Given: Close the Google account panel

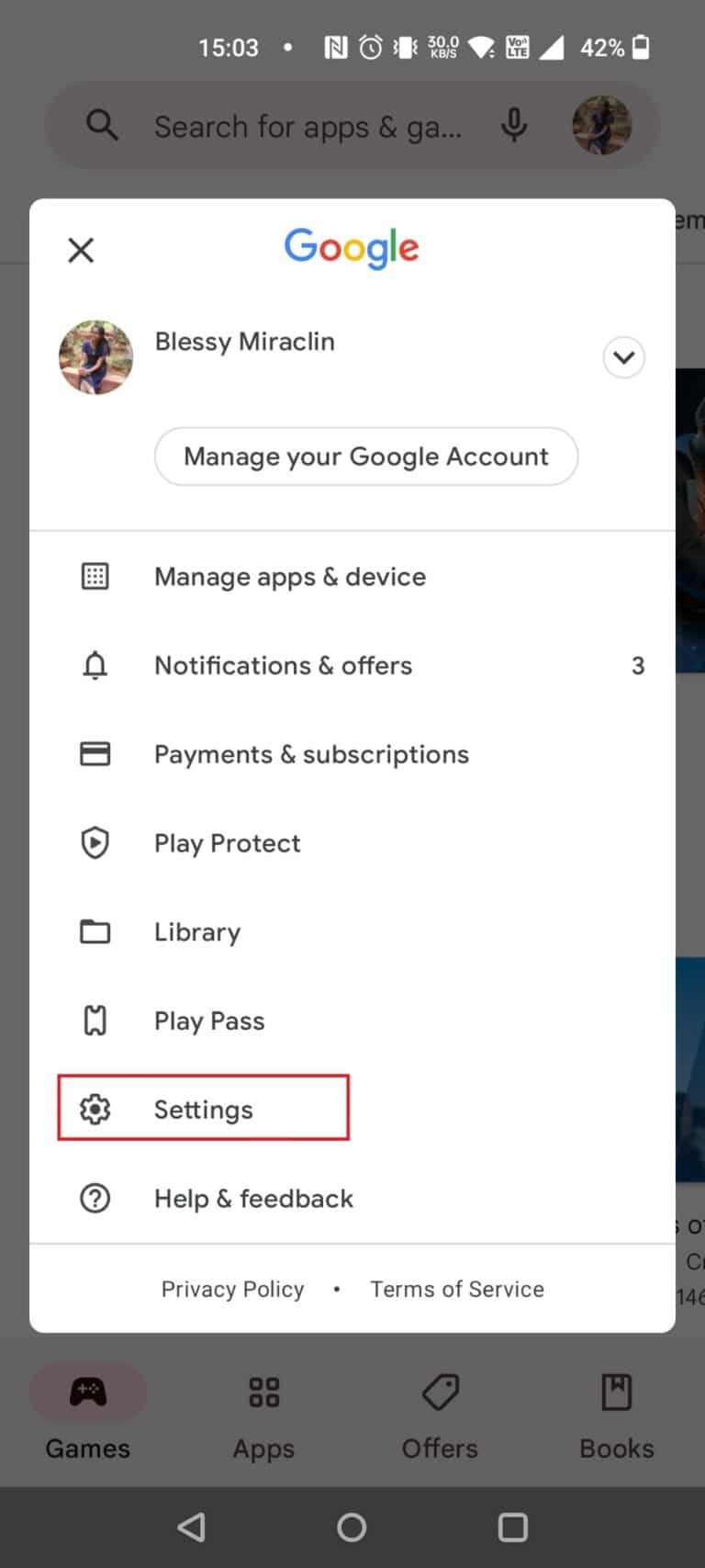Looking at the screenshot, I should (81, 250).
